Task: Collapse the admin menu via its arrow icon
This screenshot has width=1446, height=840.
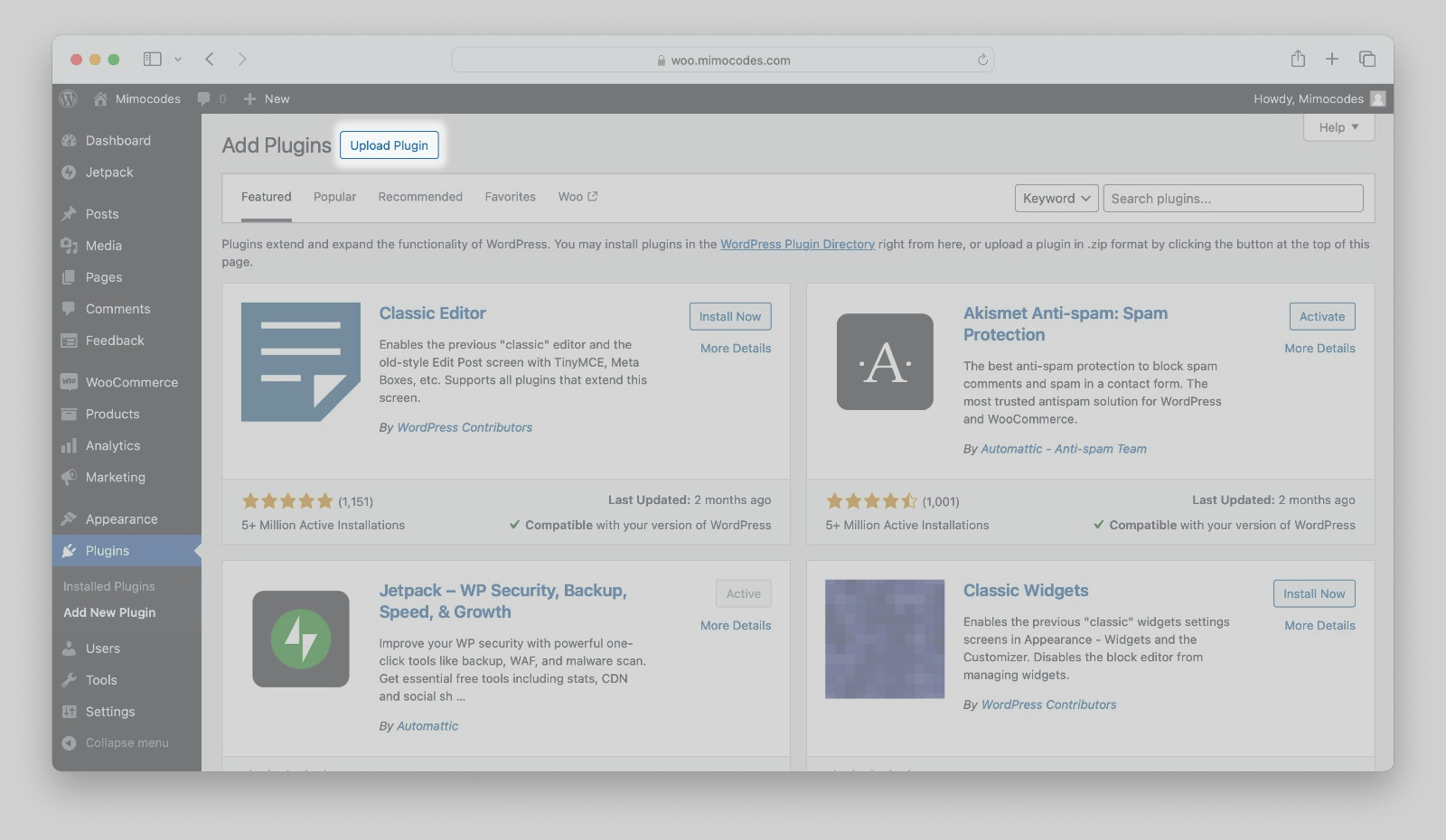Action: click(70, 742)
